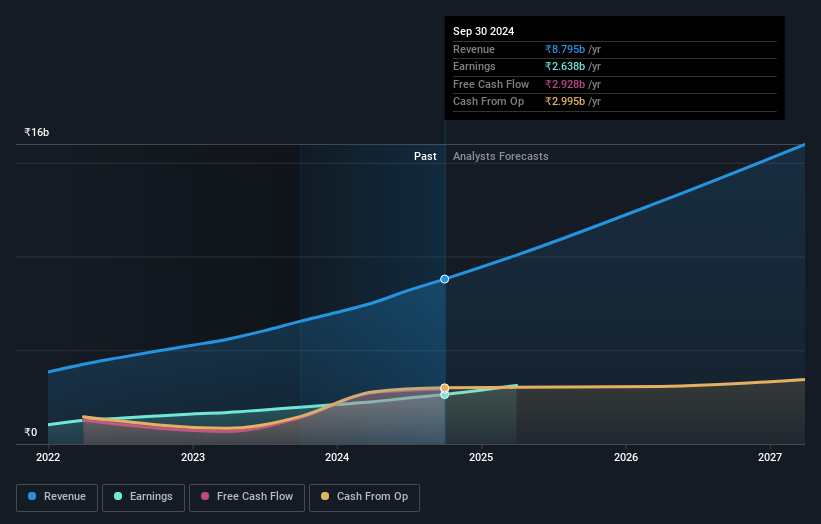This screenshot has height=524, width=821.
Task: Click the 2023 x-axis label
Action: pyautogui.click(x=193, y=458)
